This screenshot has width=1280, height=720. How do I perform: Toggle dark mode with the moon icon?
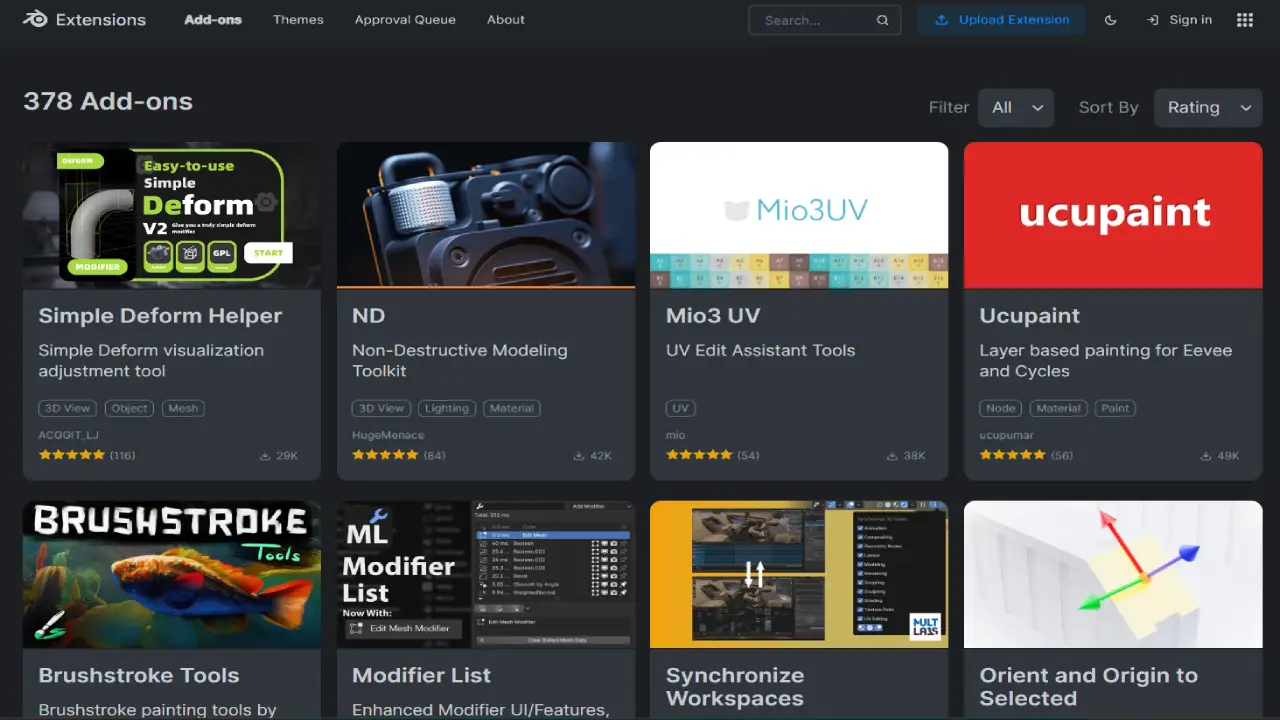pyautogui.click(x=1110, y=19)
